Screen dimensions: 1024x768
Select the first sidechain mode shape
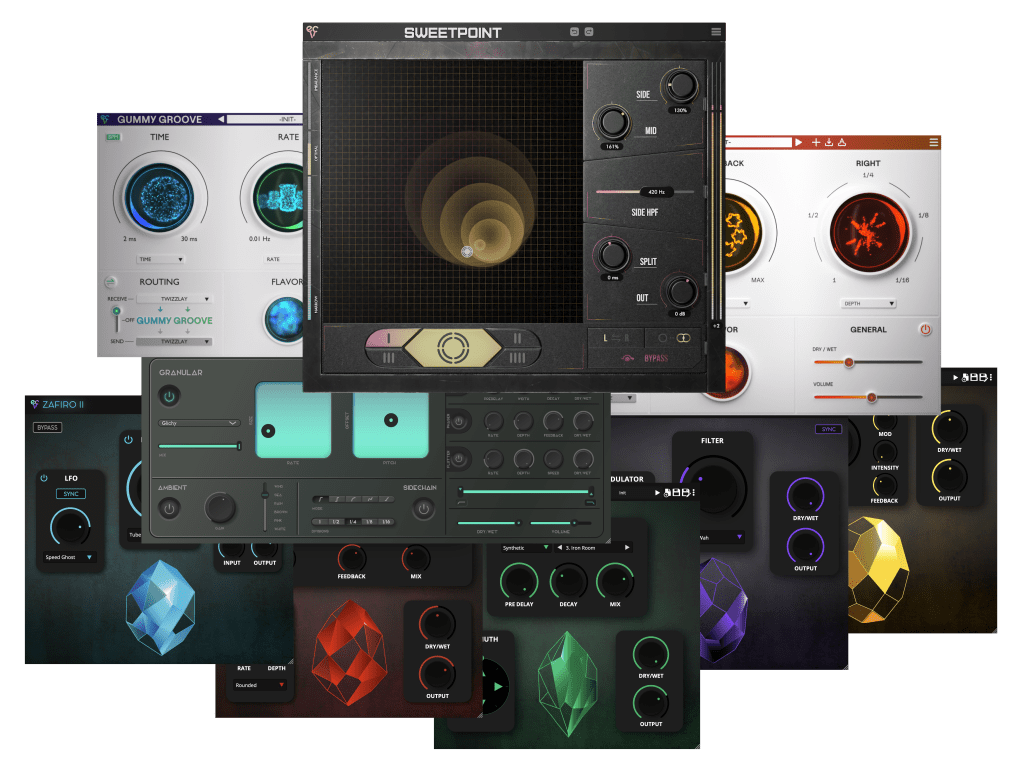320,500
